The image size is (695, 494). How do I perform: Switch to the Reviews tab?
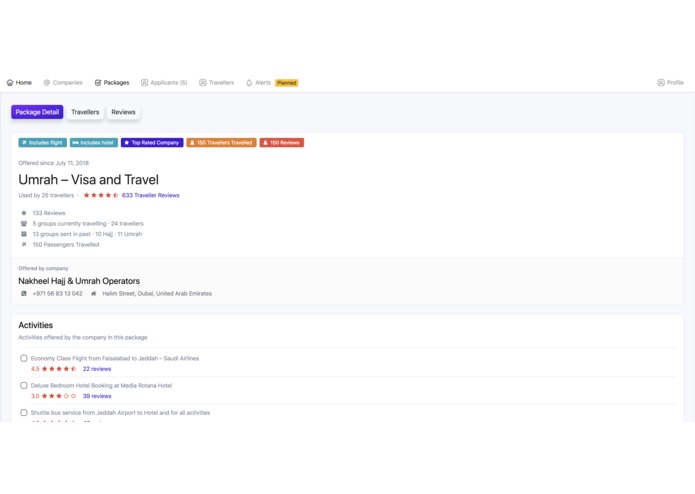(123, 112)
